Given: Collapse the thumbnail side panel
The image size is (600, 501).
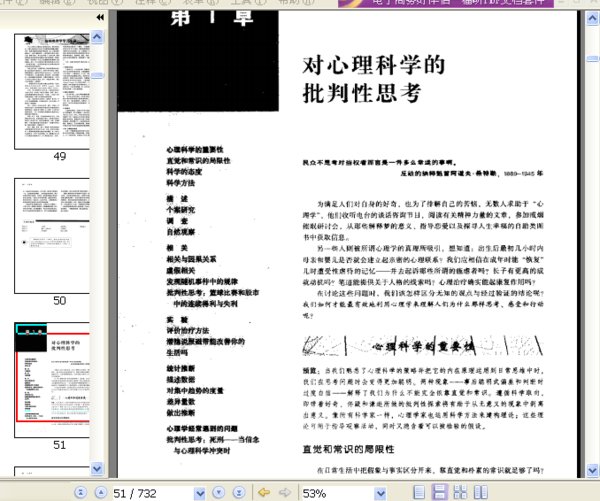Looking at the screenshot, I should pyautogui.click(x=100, y=17).
